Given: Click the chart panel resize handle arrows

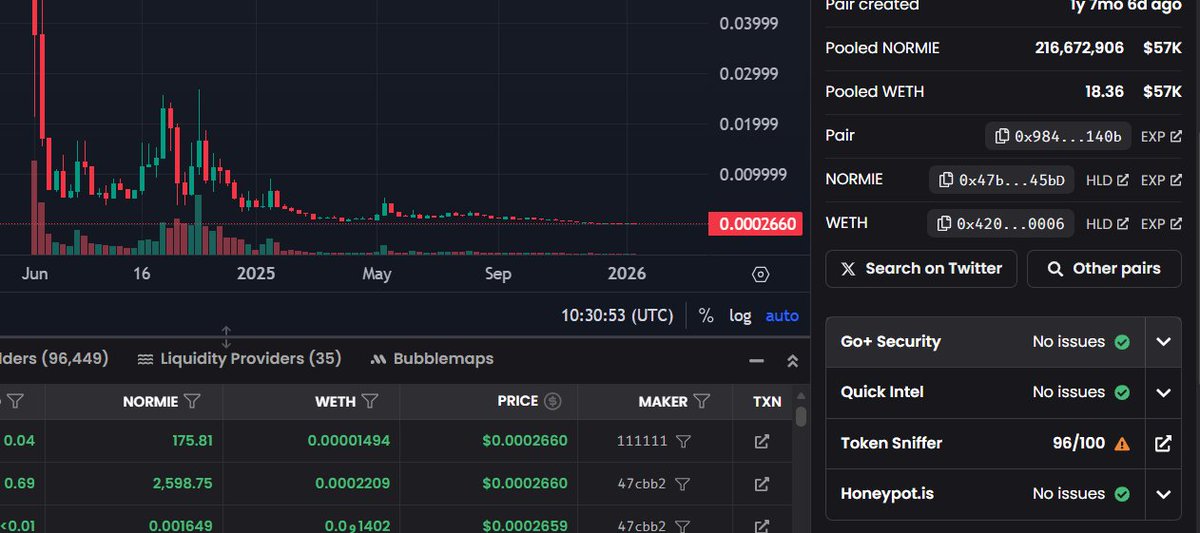Looking at the screenshot, I should click(x=226, y=336).
